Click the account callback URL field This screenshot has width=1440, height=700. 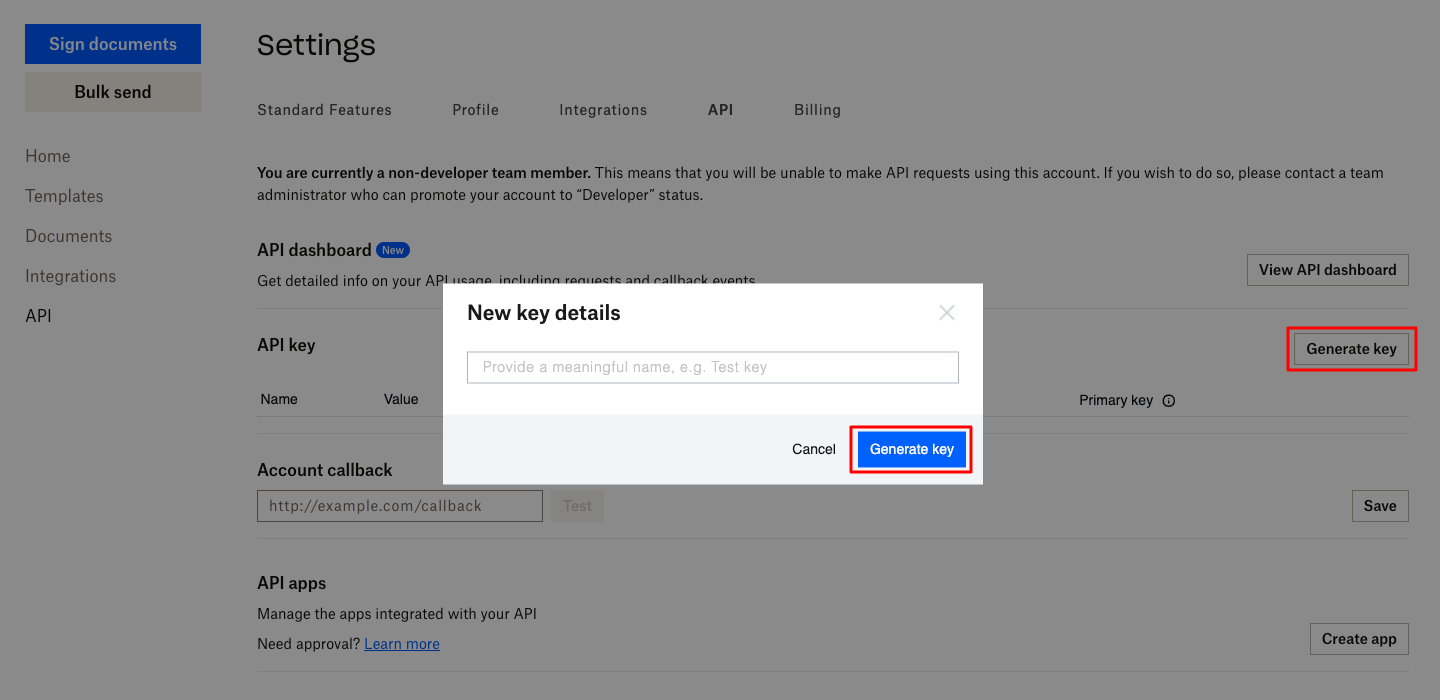click(x=399, y=505)
